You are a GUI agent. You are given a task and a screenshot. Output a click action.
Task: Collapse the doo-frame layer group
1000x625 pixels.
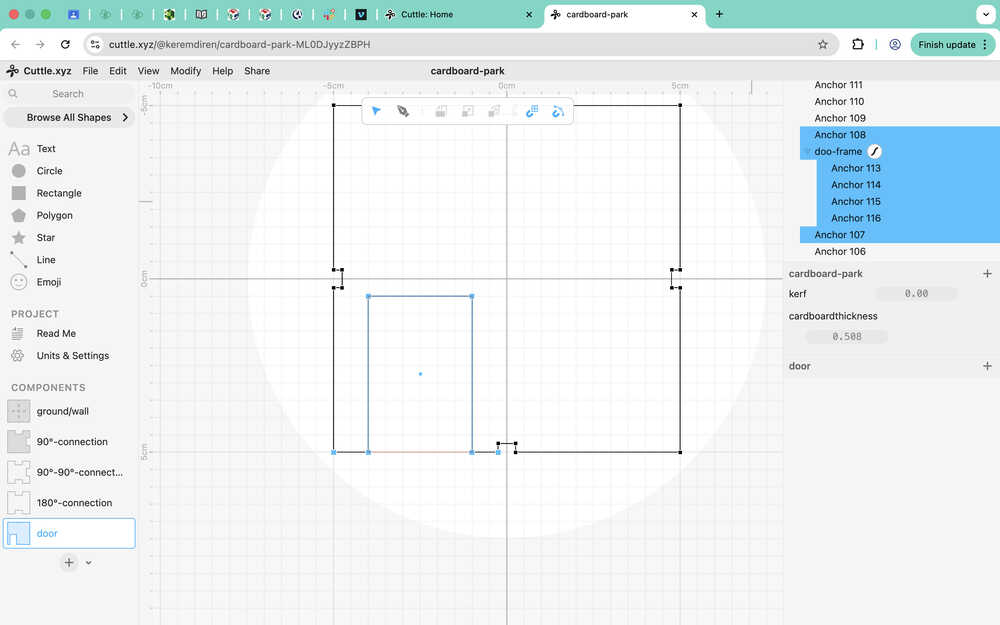click(x=807, y=152)
